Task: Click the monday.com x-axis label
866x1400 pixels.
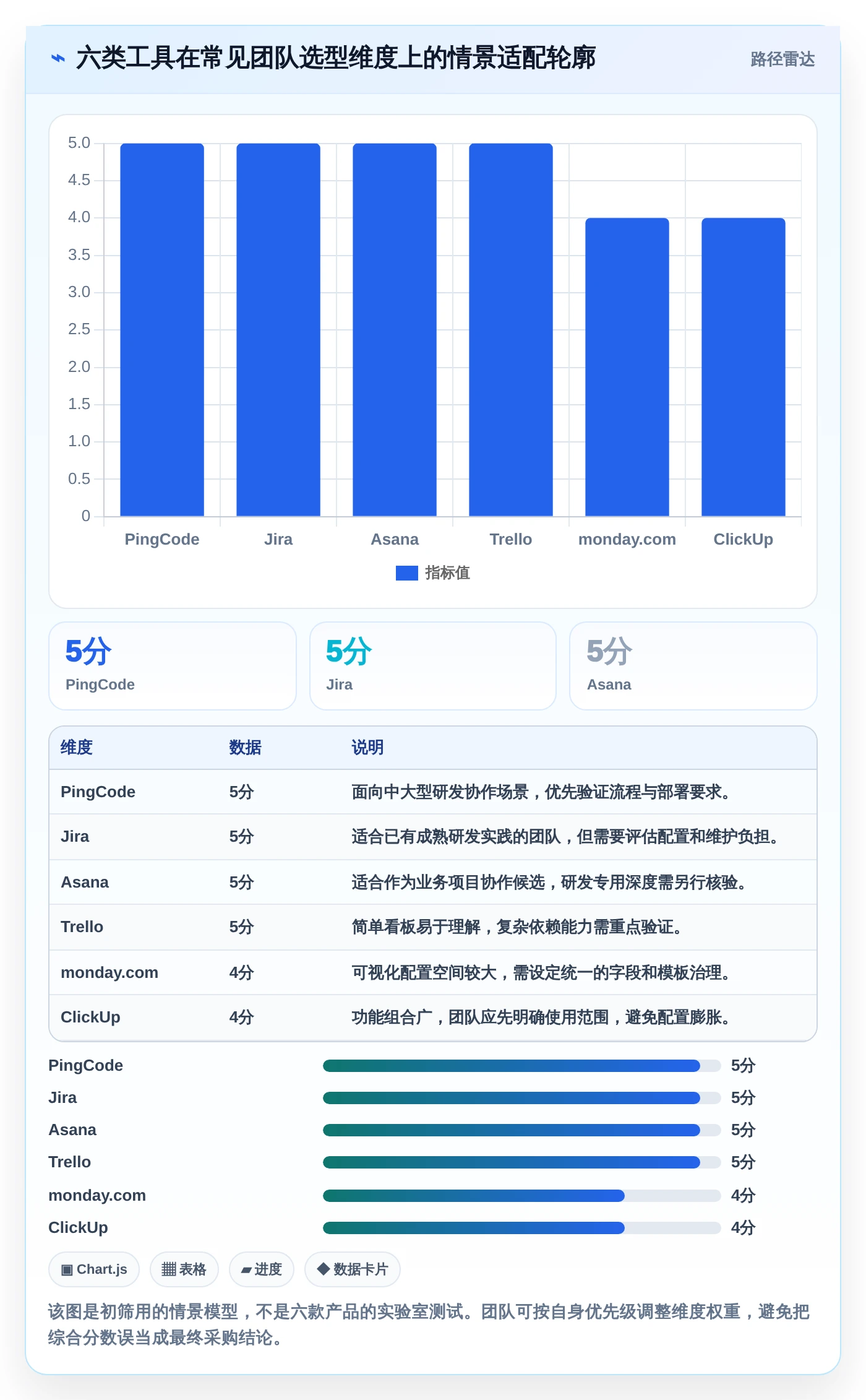Action: (627, 539)
